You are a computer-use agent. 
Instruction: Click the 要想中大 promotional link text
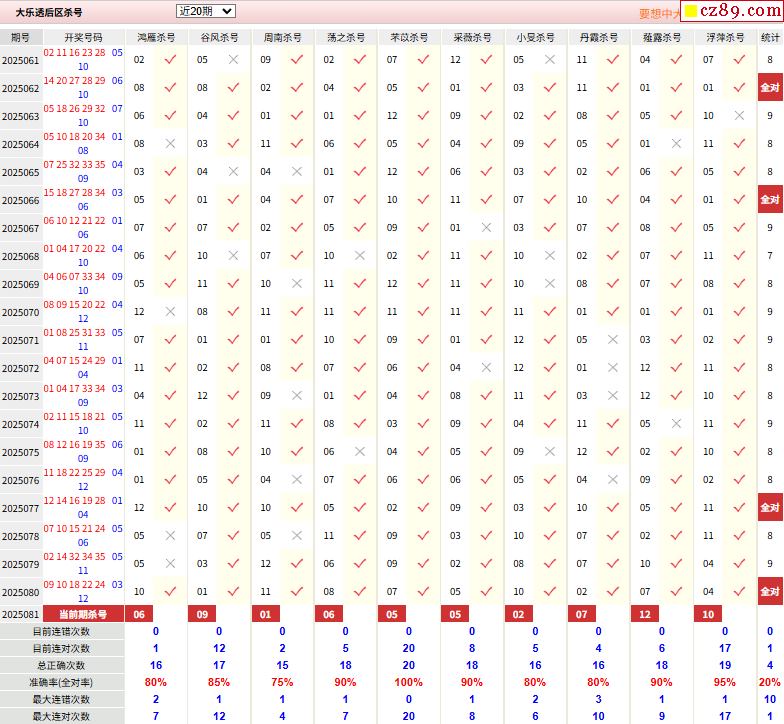click(660, 14)
